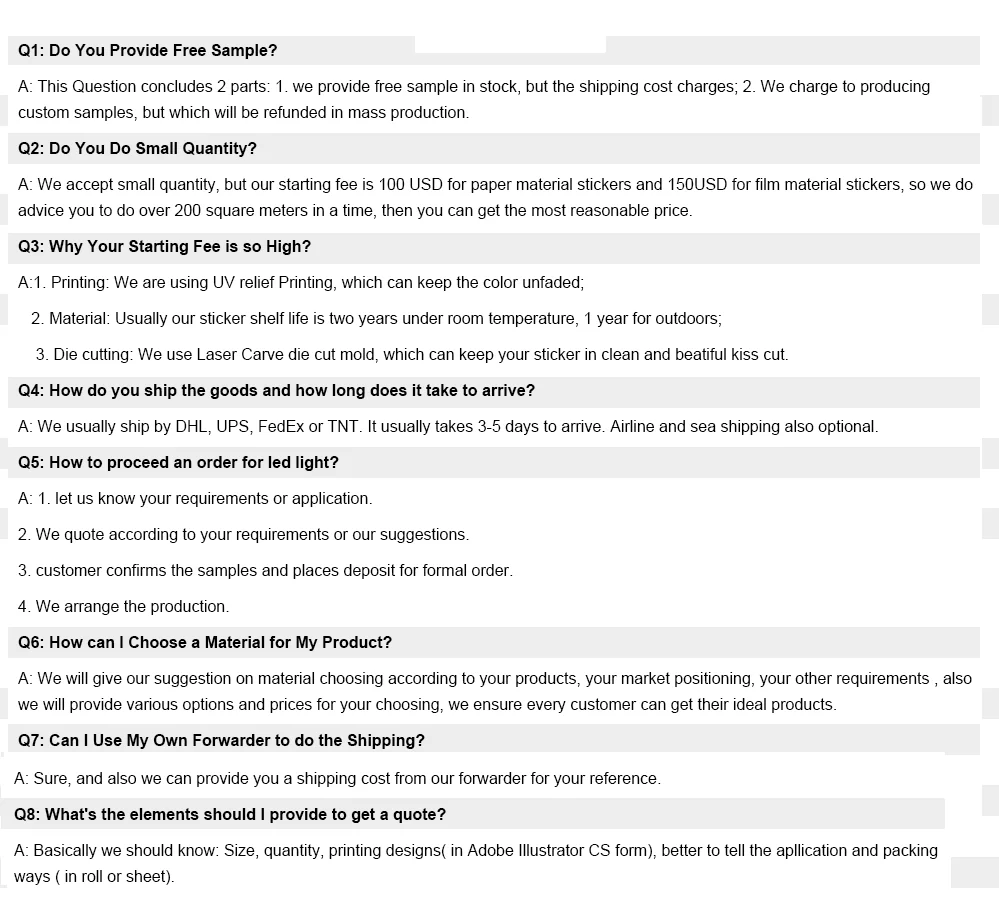Viewport: 999px width, 912px height.
Task: Click the answer about forwarder shipping cost reference
Action: (x=337, y=779)
